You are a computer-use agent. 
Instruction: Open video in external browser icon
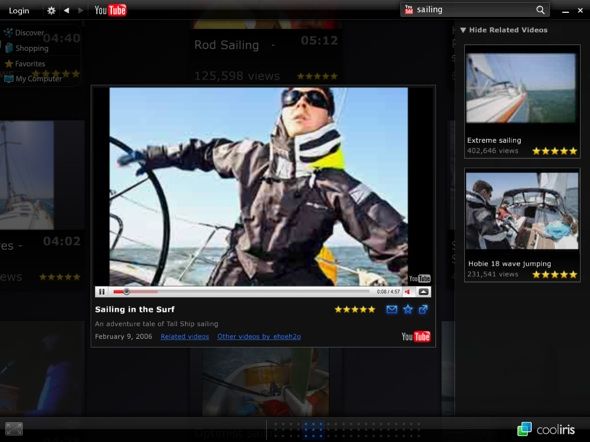point(423,309)
